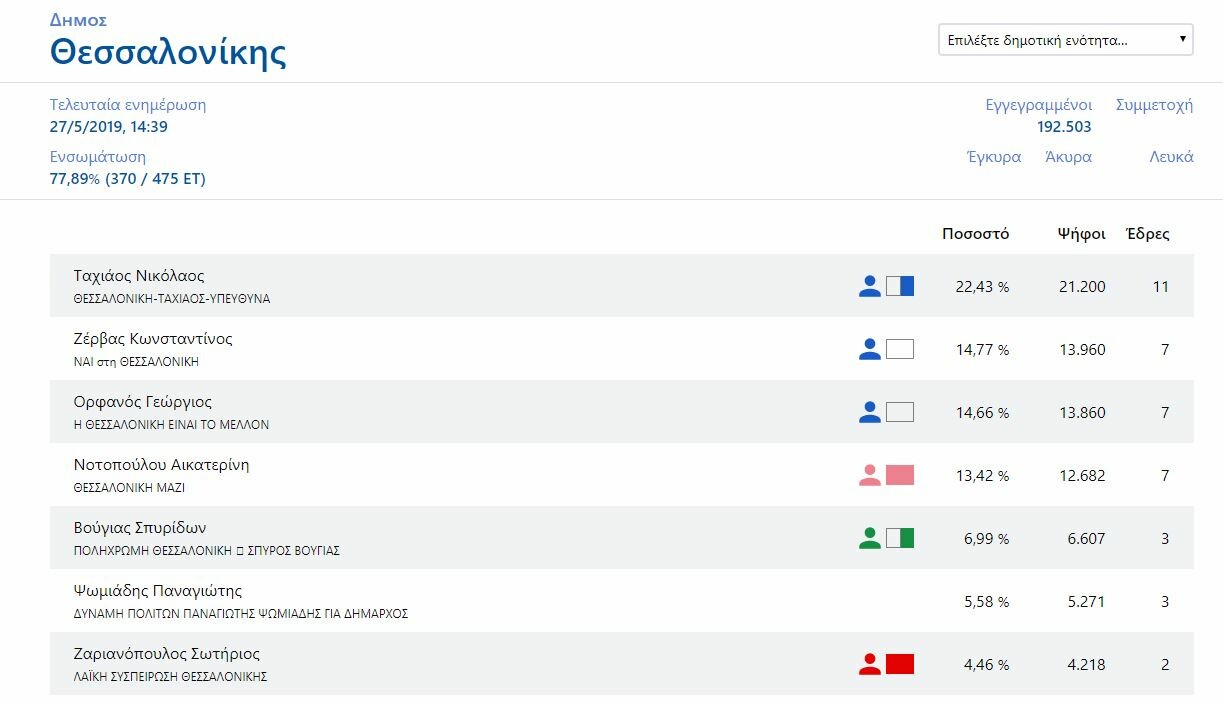Click the percentage 14,66 %
The image size is (1223, 705).
click(x=982, y=413)
